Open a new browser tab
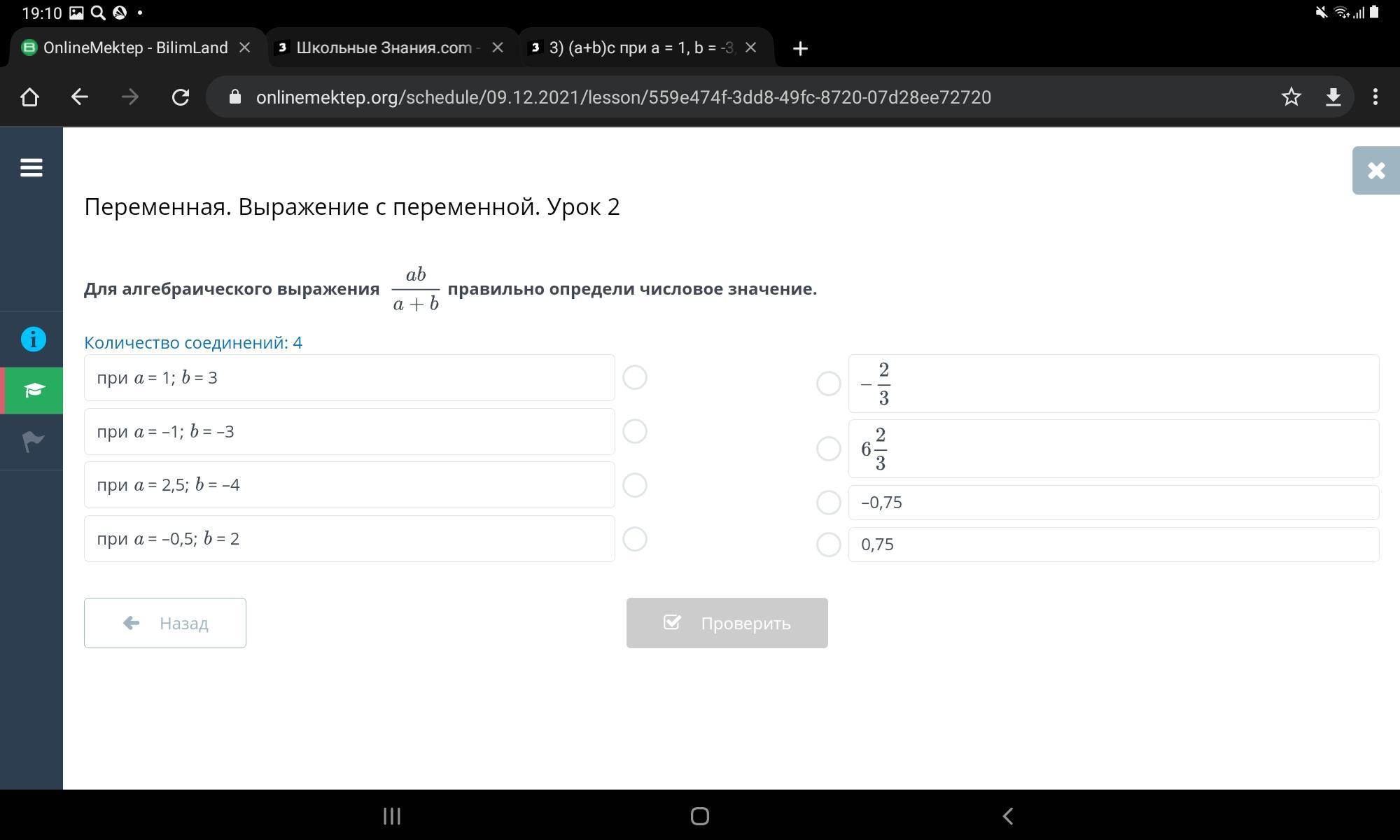This screenshot has height=840, width=1400. pyautogui.click(x=800, y=48)
